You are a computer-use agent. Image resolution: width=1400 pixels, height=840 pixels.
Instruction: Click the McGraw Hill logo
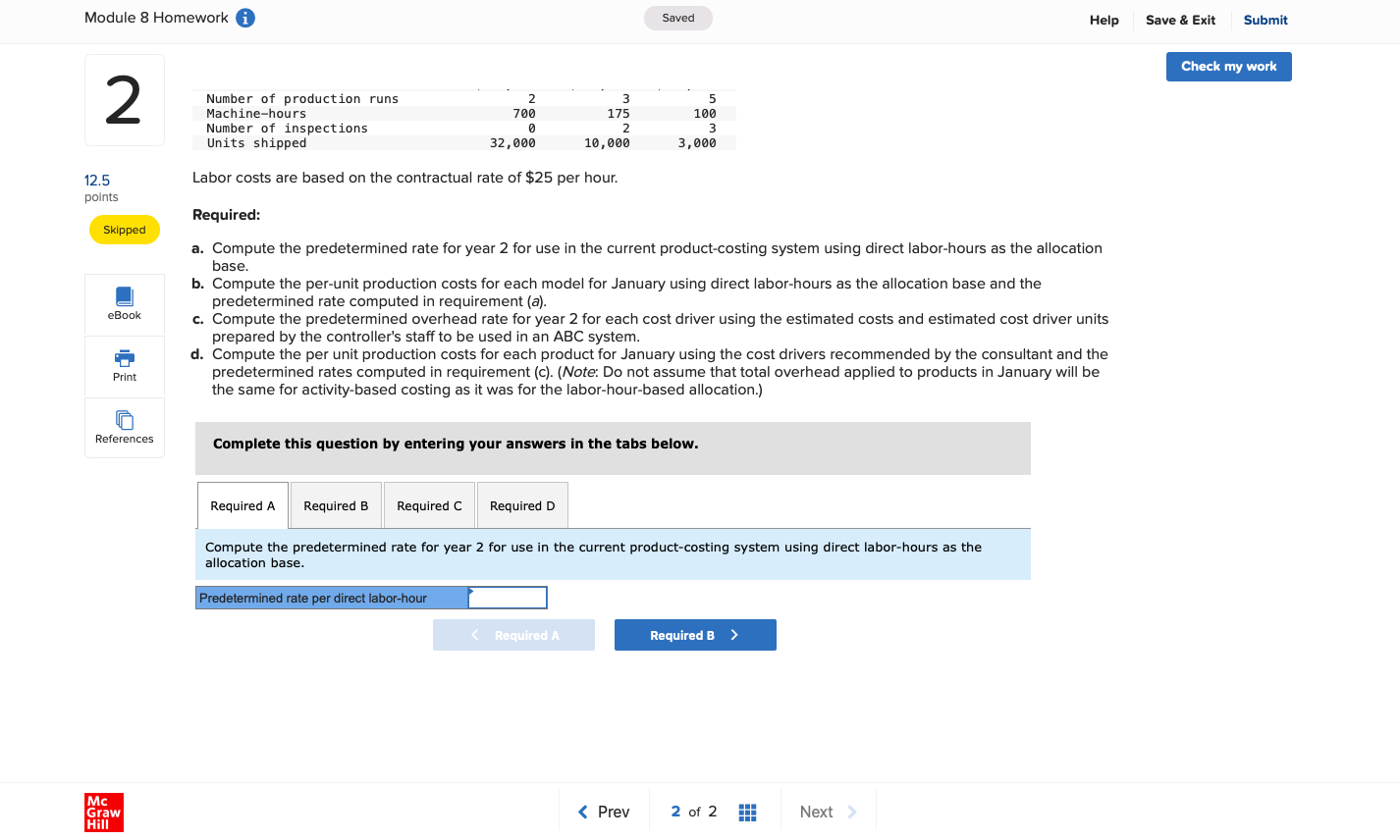point(103,812)
